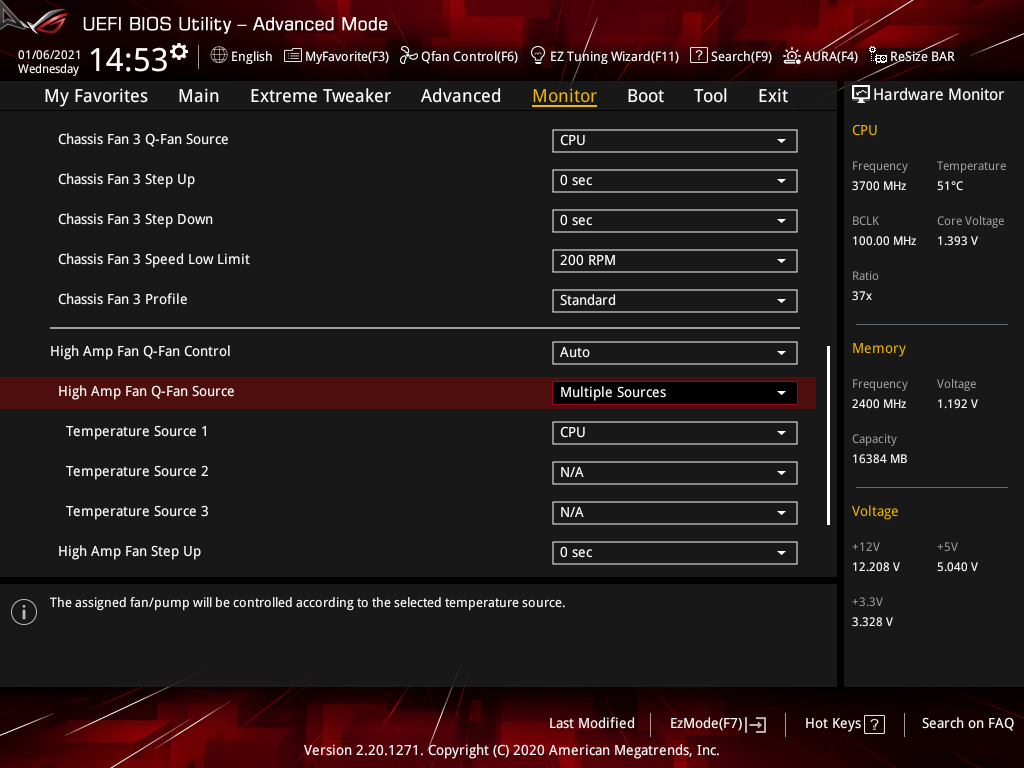Select High Amp Fan Q-Fan Control label
This screenshot has height=768, width=1024.
(x=140, y=351)
